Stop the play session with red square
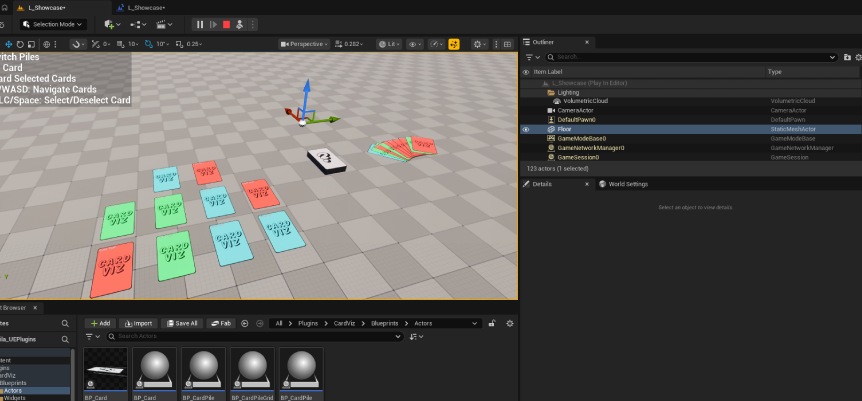The height and width of the screenshot is (401, 862). click(x=226, y=25)
